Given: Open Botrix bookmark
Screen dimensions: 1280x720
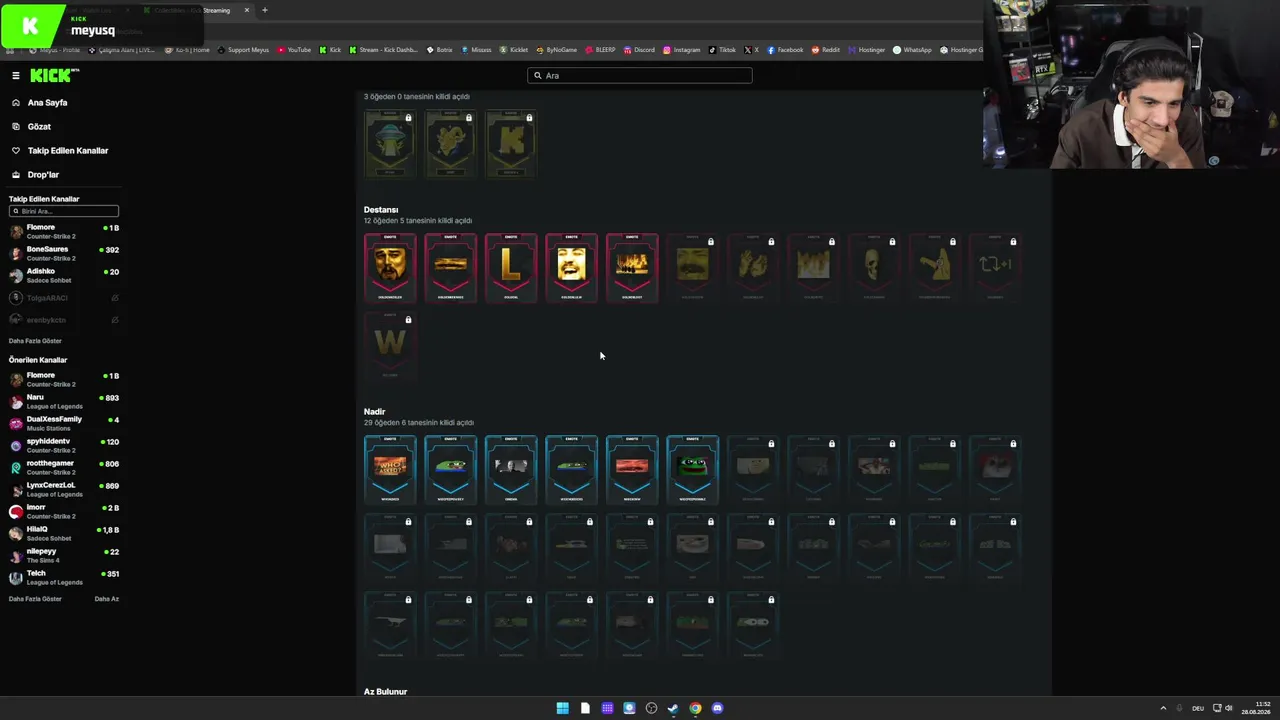Looking at the screenshot, I should point(440,50).
